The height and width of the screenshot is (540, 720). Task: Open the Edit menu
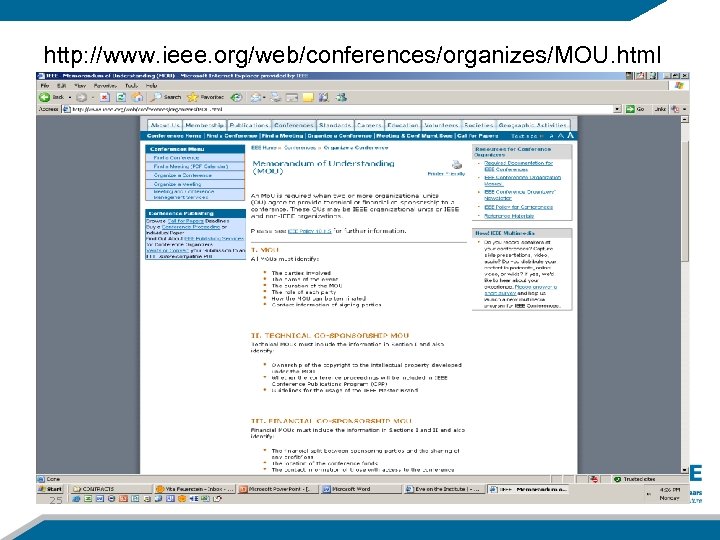[62, 85]
